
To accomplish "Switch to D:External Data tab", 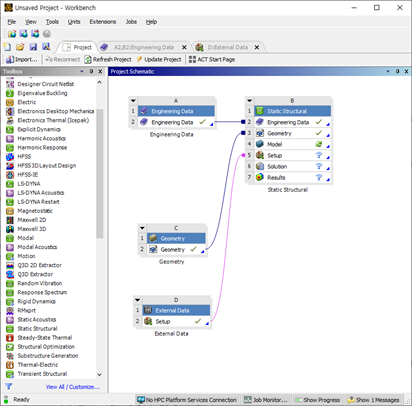I will tap(227, 47).
